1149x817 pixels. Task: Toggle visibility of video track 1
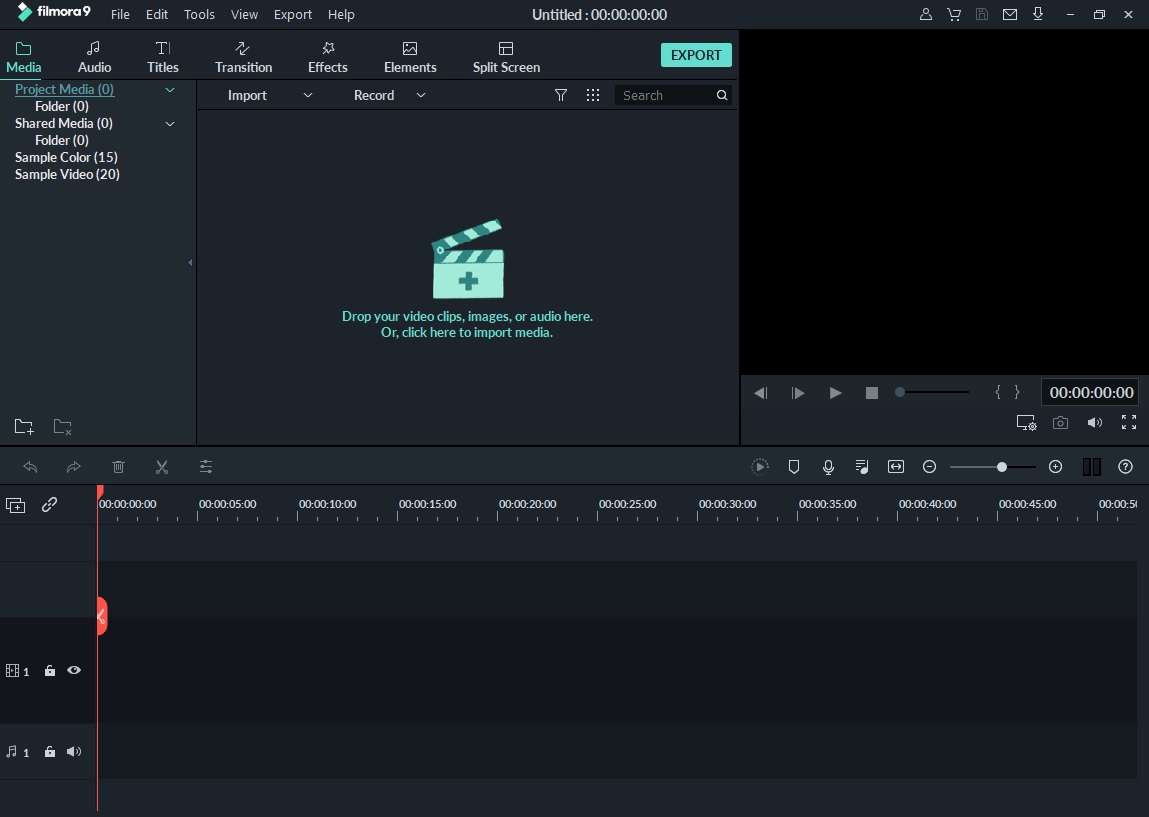tap(74, 670)
